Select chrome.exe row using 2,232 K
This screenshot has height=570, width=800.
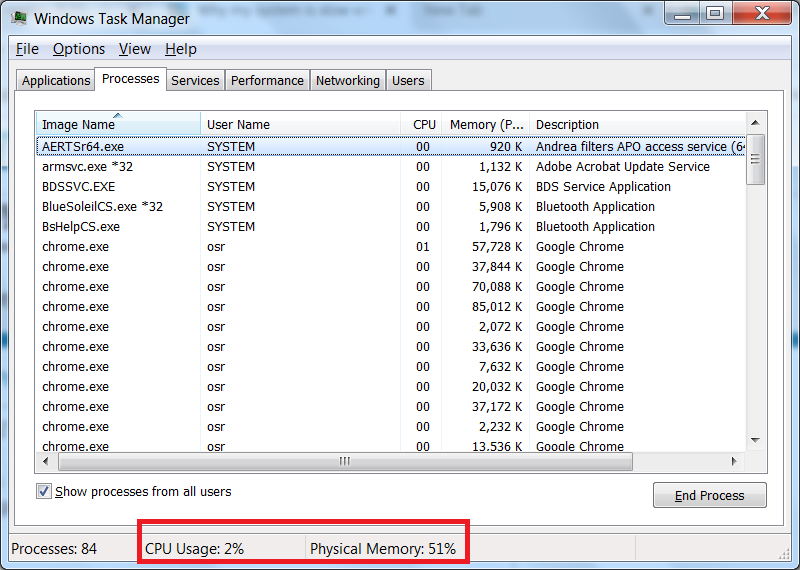pos(391,427)
